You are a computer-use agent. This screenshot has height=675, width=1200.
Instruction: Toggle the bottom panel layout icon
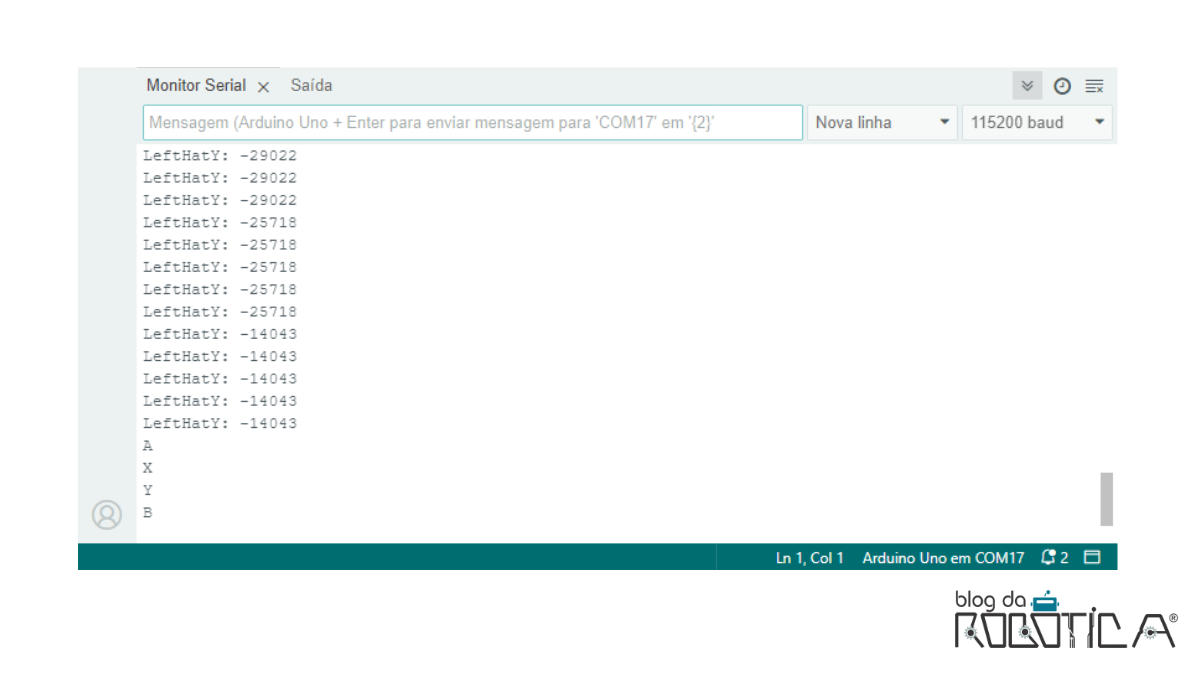[x=1091, y=558]
